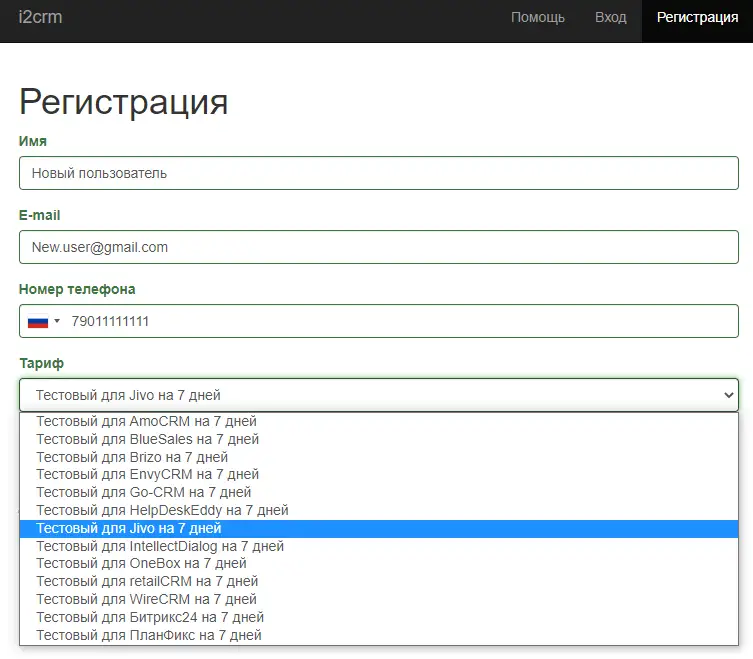Viewport: 753px width, 659px height.
Task: Select the AmoCRM 7-day test tariff
Action: 146,421
